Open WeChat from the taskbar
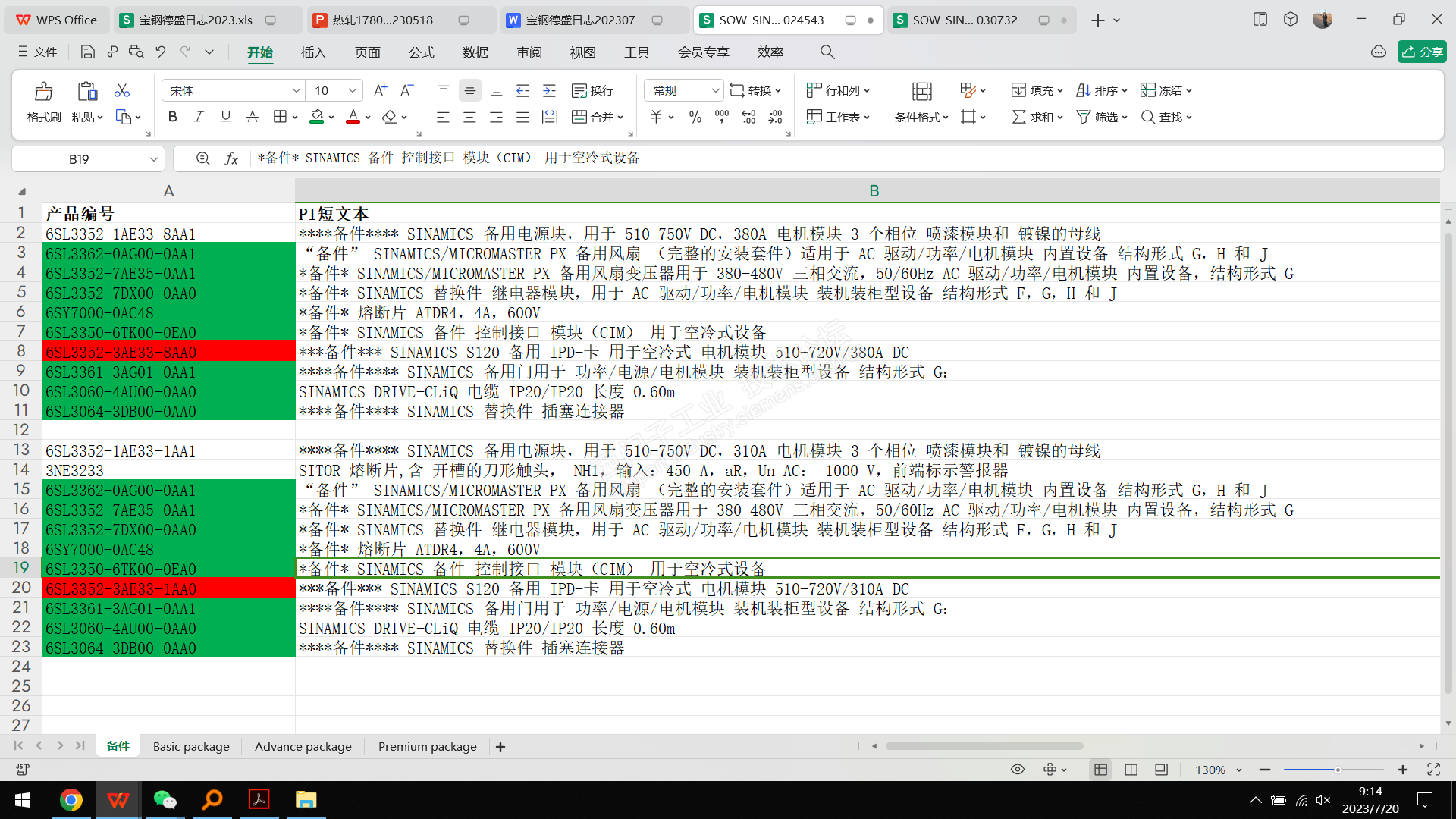 point(165,800)
